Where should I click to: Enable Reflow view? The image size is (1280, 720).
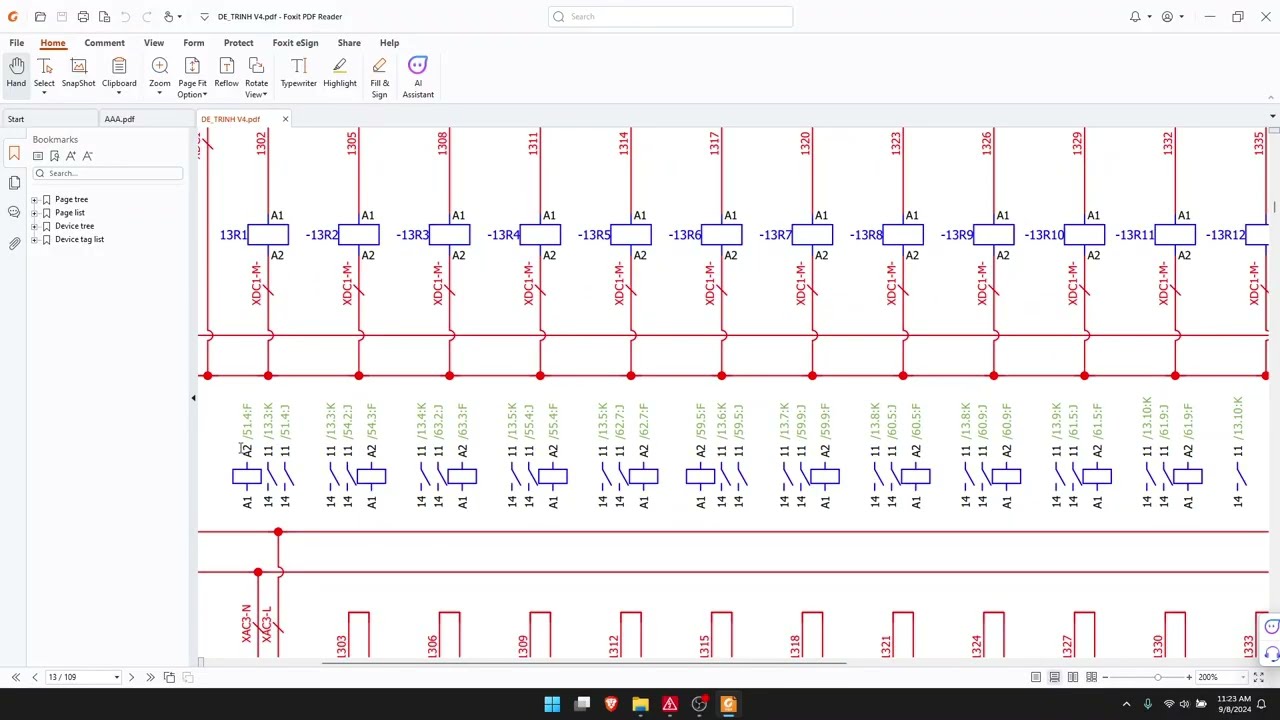[x=226, y=73]
